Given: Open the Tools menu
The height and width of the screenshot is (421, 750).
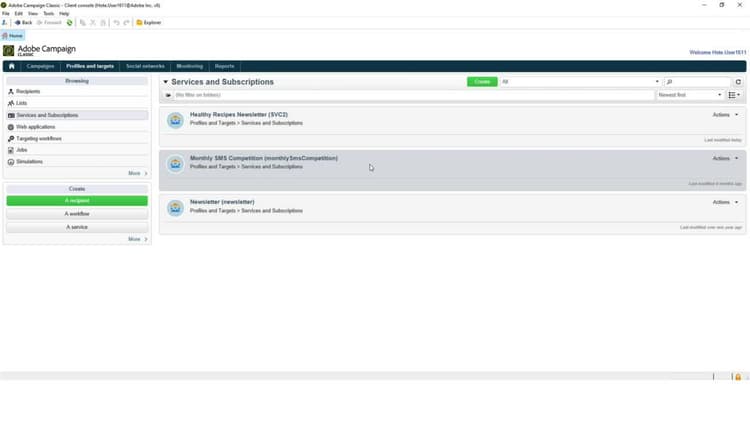Looking at the screenshot, I should point(48,13).
